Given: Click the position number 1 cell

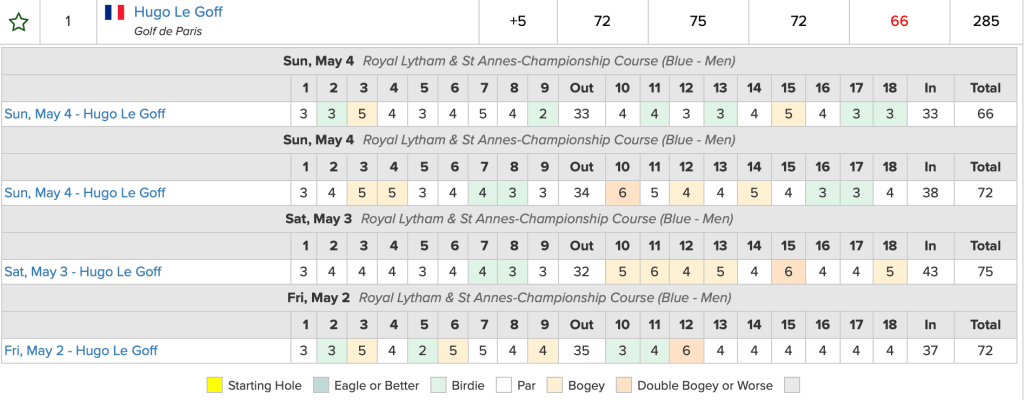Looking at the screenshot, I should (68, 21).
